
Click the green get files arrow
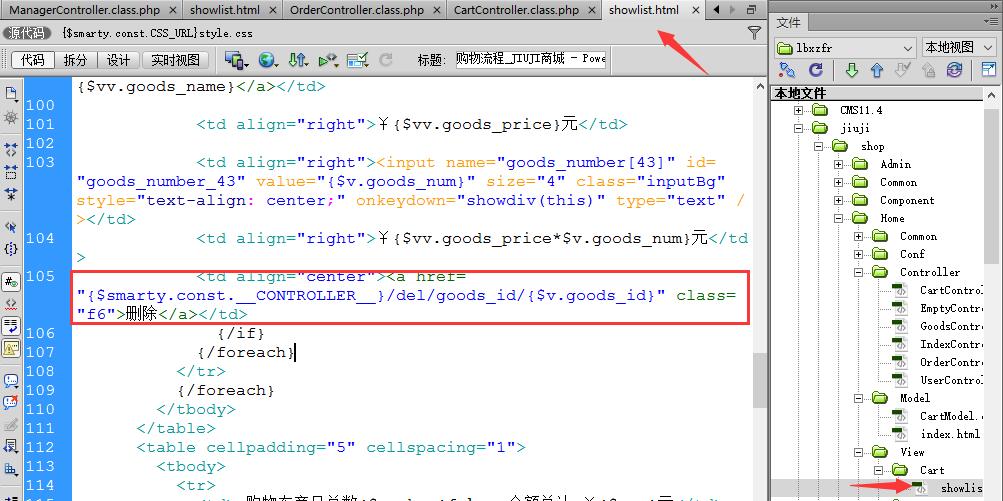pyautogui.click(x=851, y=70)
